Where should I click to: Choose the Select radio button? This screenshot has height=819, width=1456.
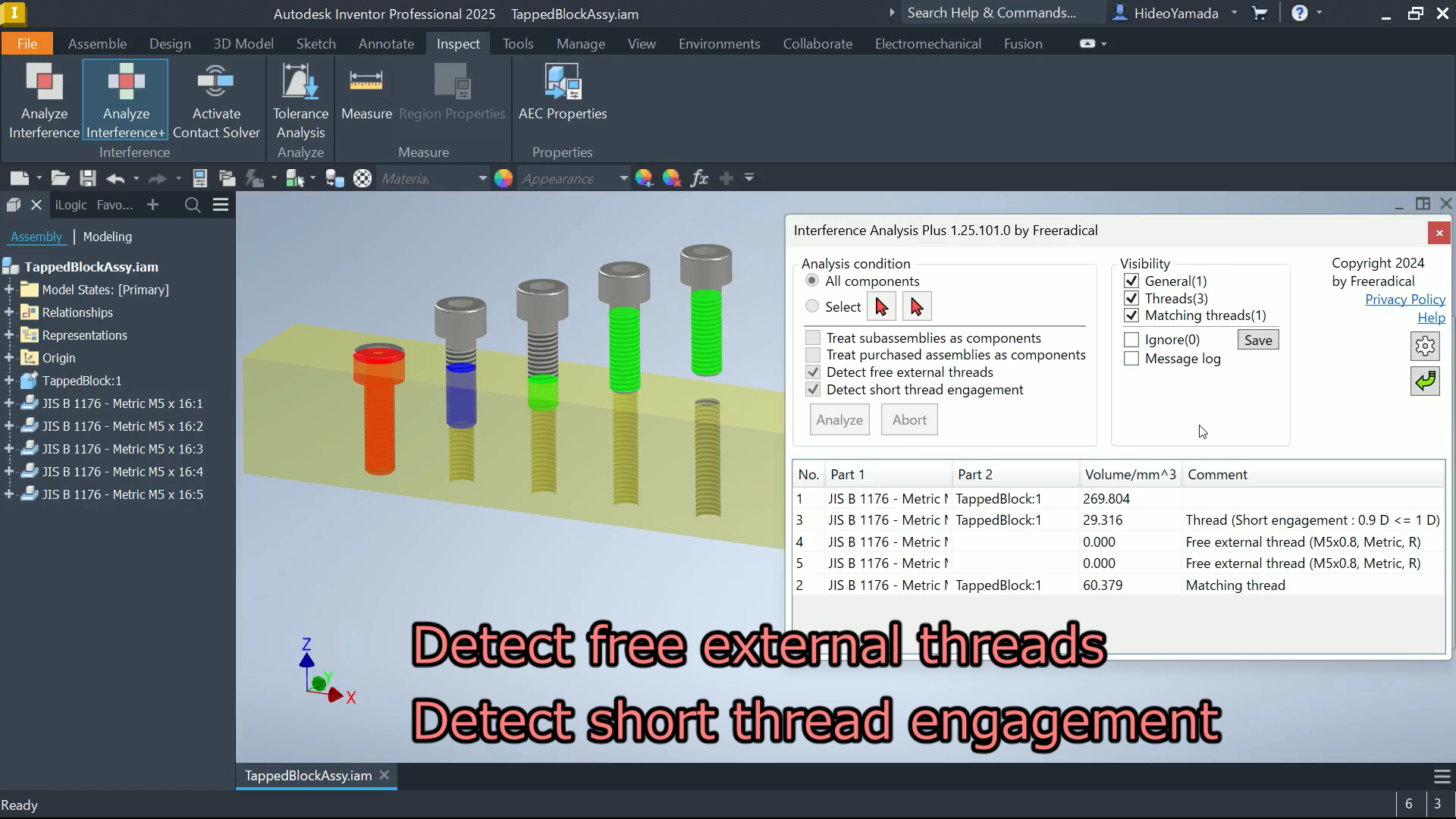tap(812, 306)
